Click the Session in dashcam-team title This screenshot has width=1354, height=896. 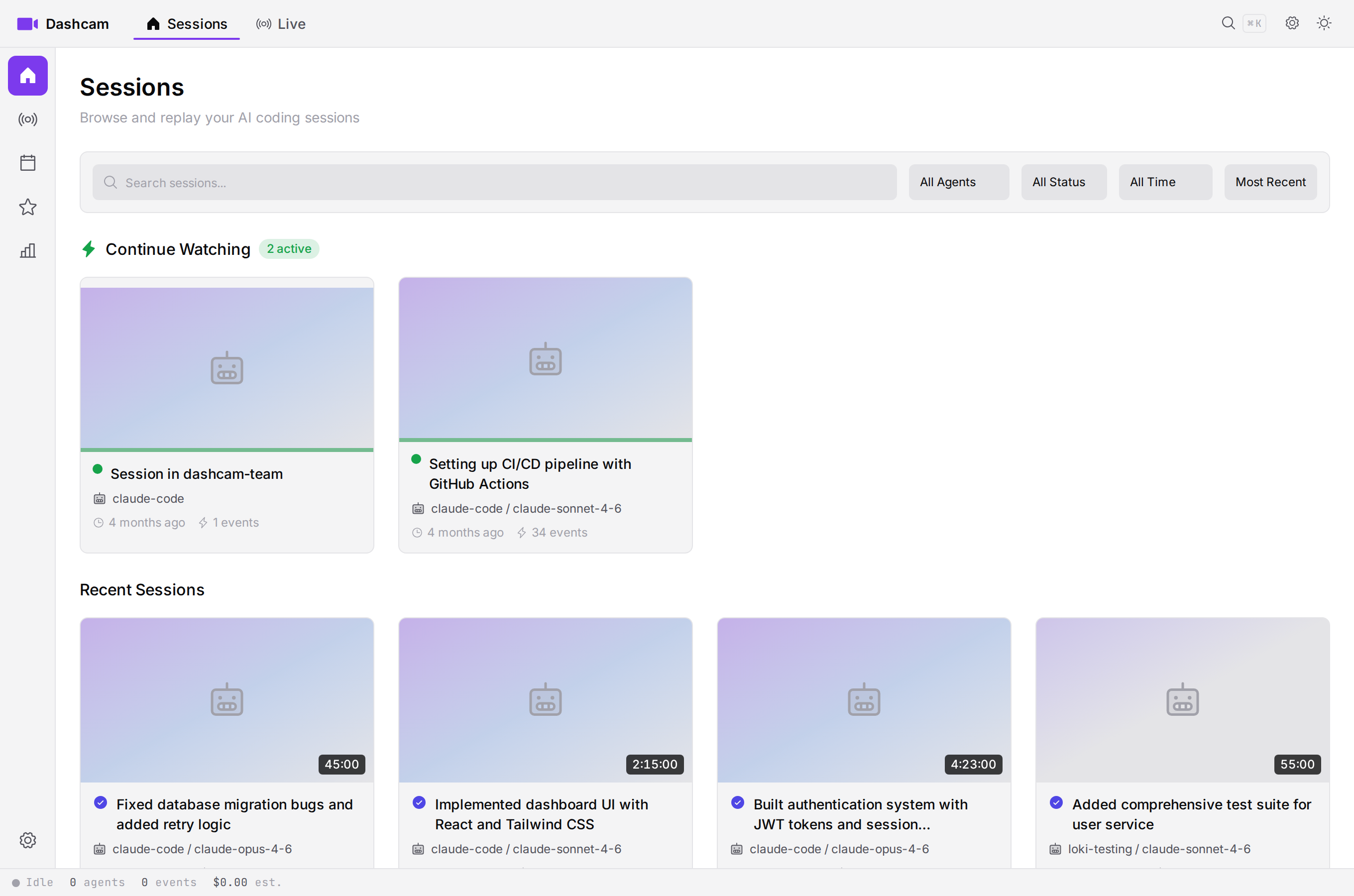[197, 474]
